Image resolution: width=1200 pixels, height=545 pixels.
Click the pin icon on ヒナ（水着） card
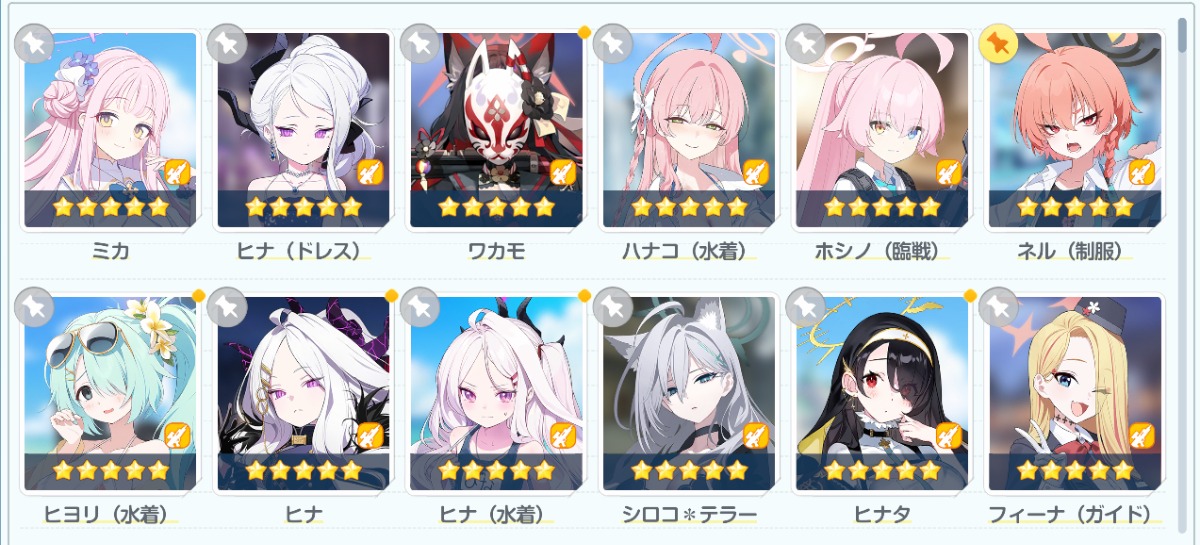click(418, 306)
